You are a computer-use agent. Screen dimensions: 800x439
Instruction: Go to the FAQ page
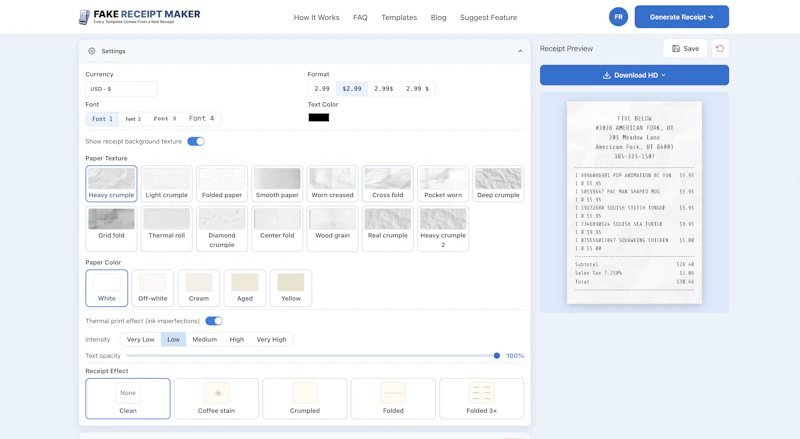coord(360,17)
